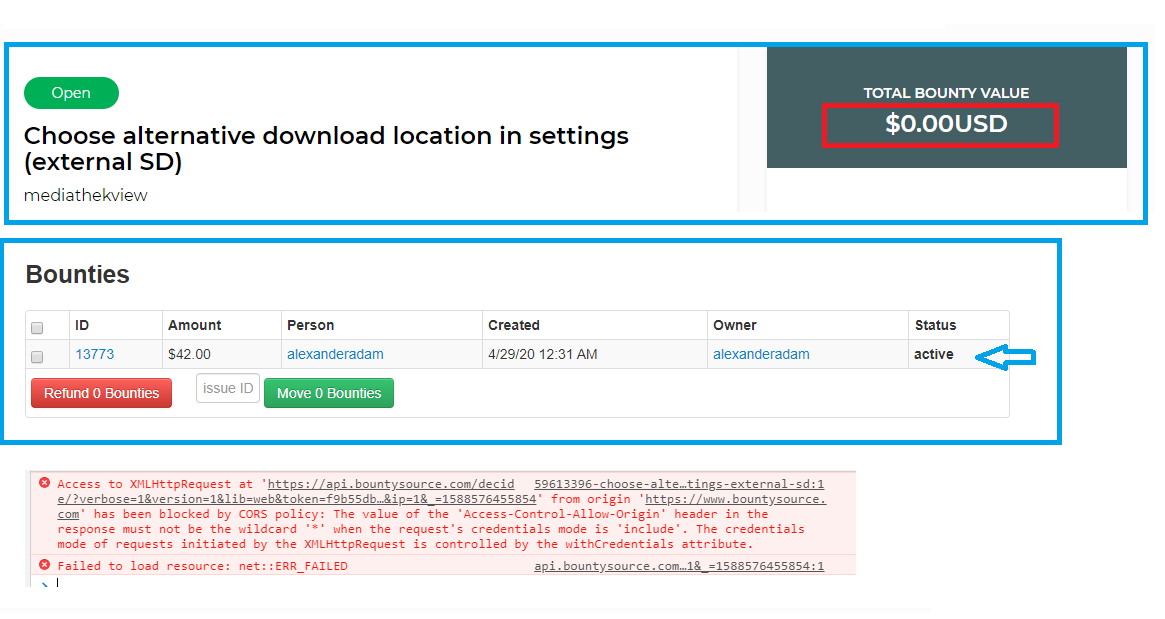Check the checkbox for bounty 13773
This screenshot has height=619, width=1165.
tap(37, 356)
